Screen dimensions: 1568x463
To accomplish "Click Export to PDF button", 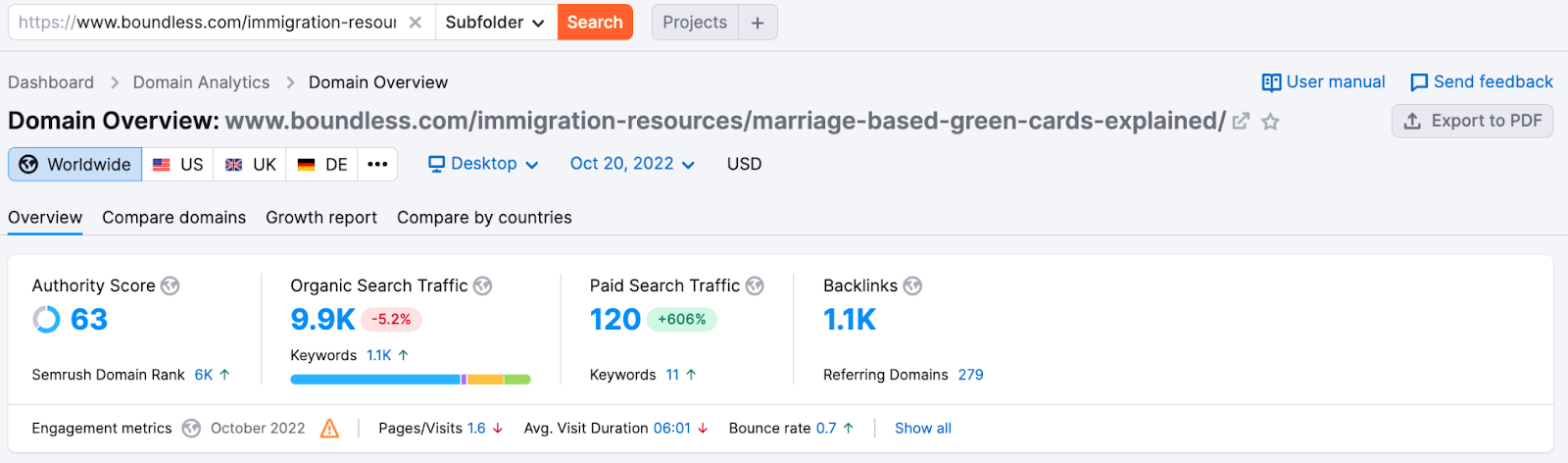I will [x=1472, y=121].
